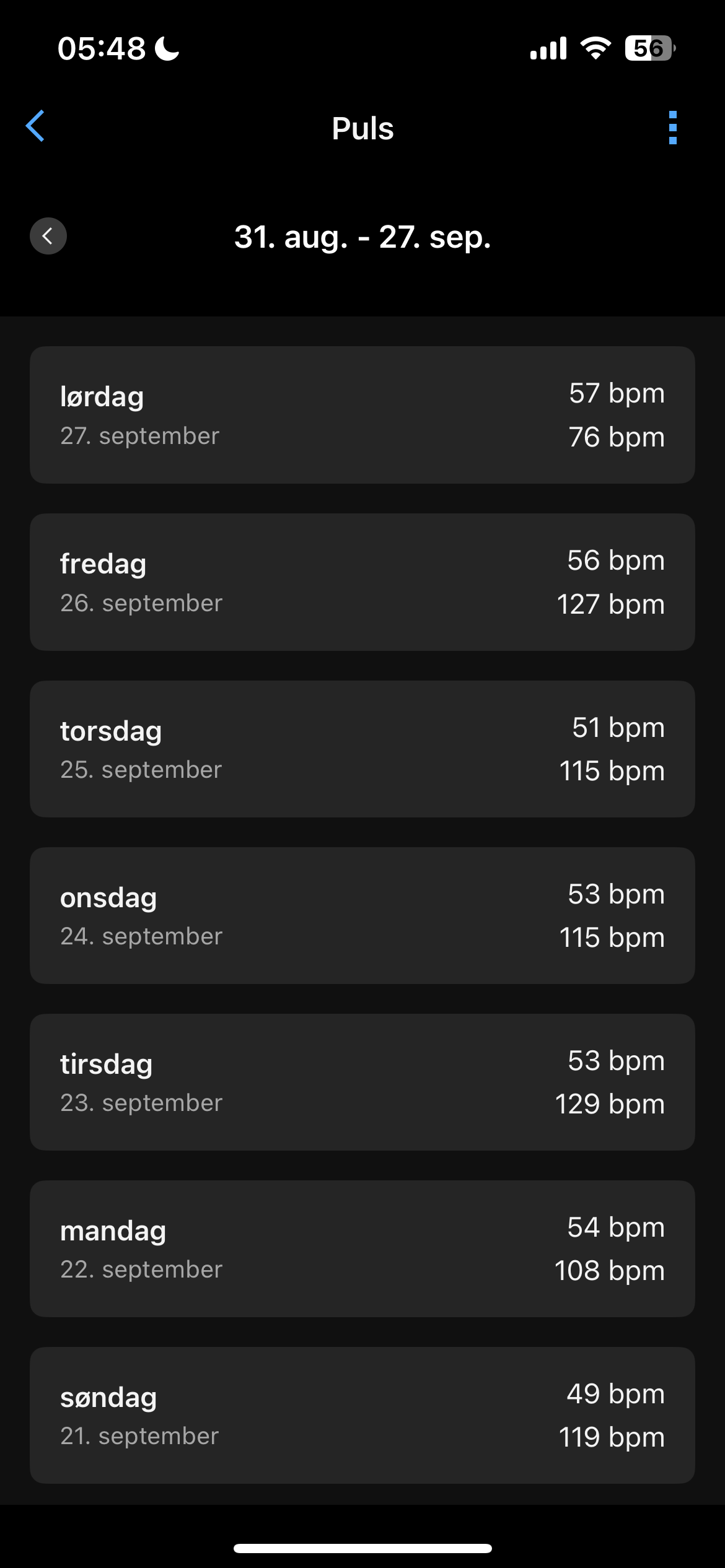The image size is (725, 1568).
Task: Select torsdag 25. september row
Action: pyautogui.click(x=362, y=749)
